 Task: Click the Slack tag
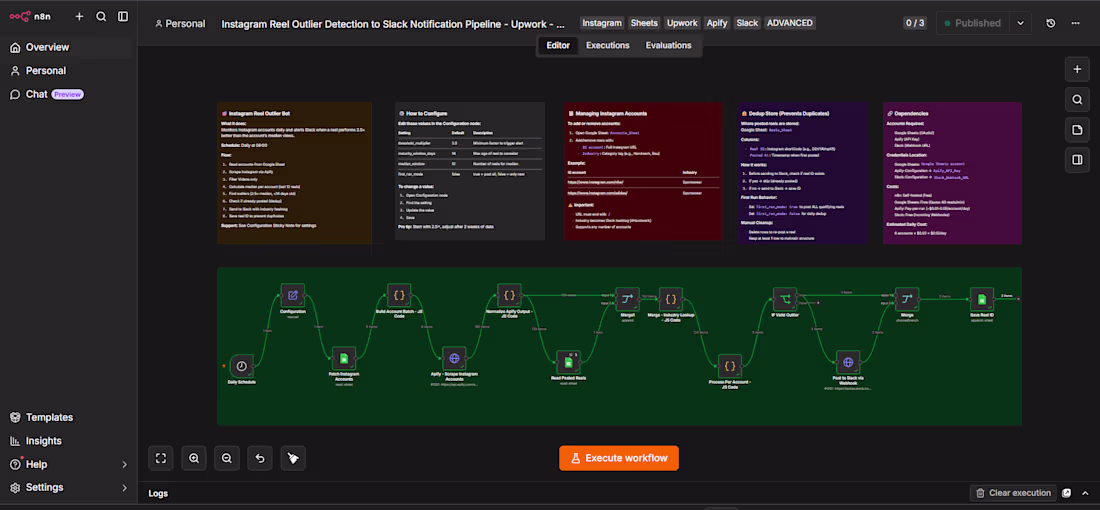click(747, 23)
